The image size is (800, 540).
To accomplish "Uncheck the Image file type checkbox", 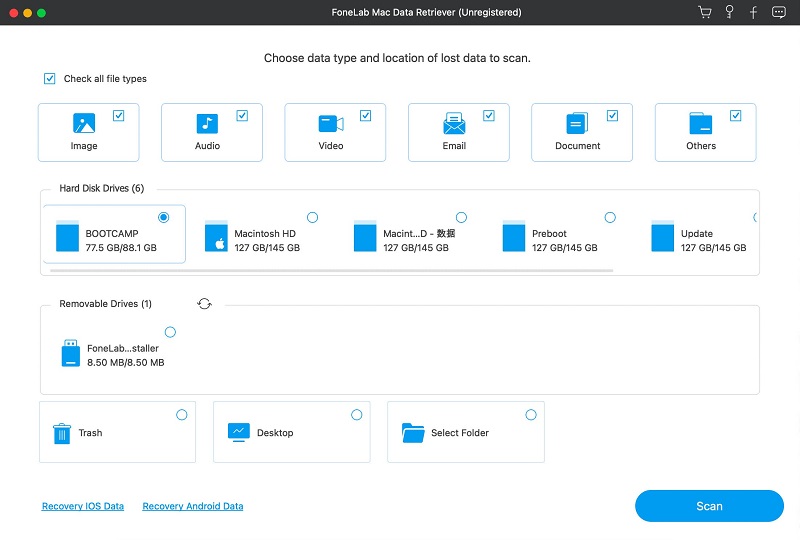I will (x=118, y=115).
